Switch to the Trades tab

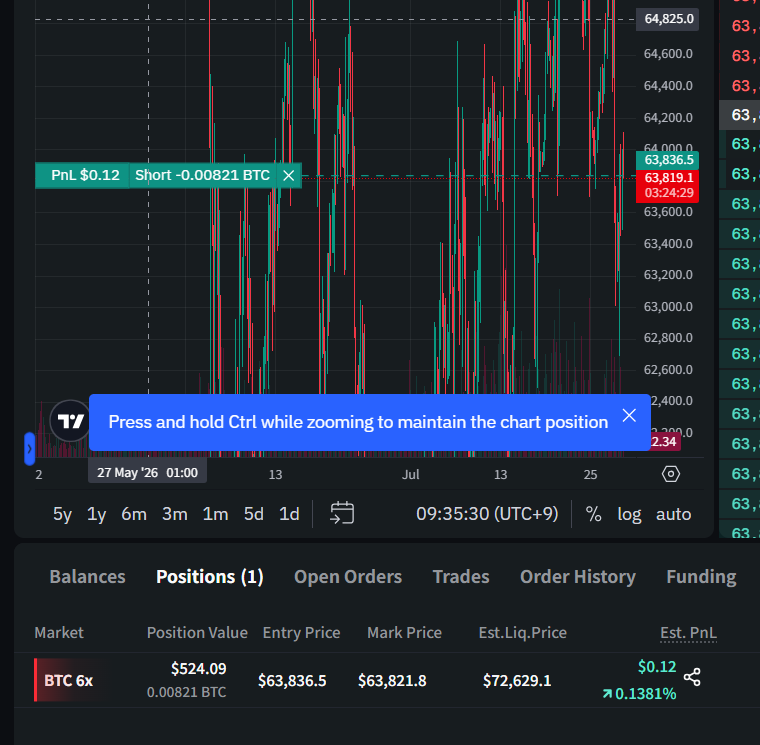click(x=461, y=577)
